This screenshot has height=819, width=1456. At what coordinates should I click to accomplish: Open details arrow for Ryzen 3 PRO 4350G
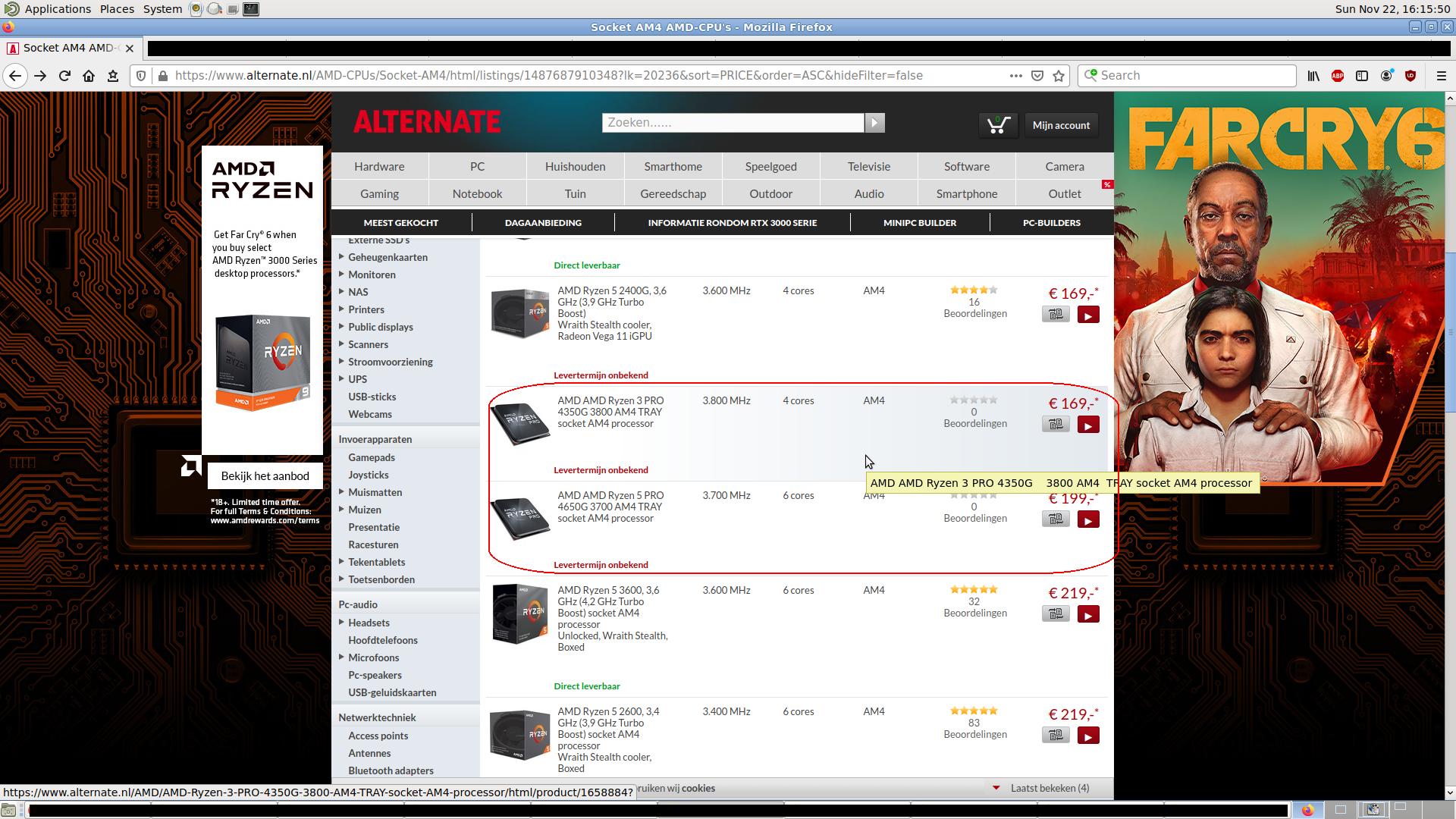coord(1088,425)
